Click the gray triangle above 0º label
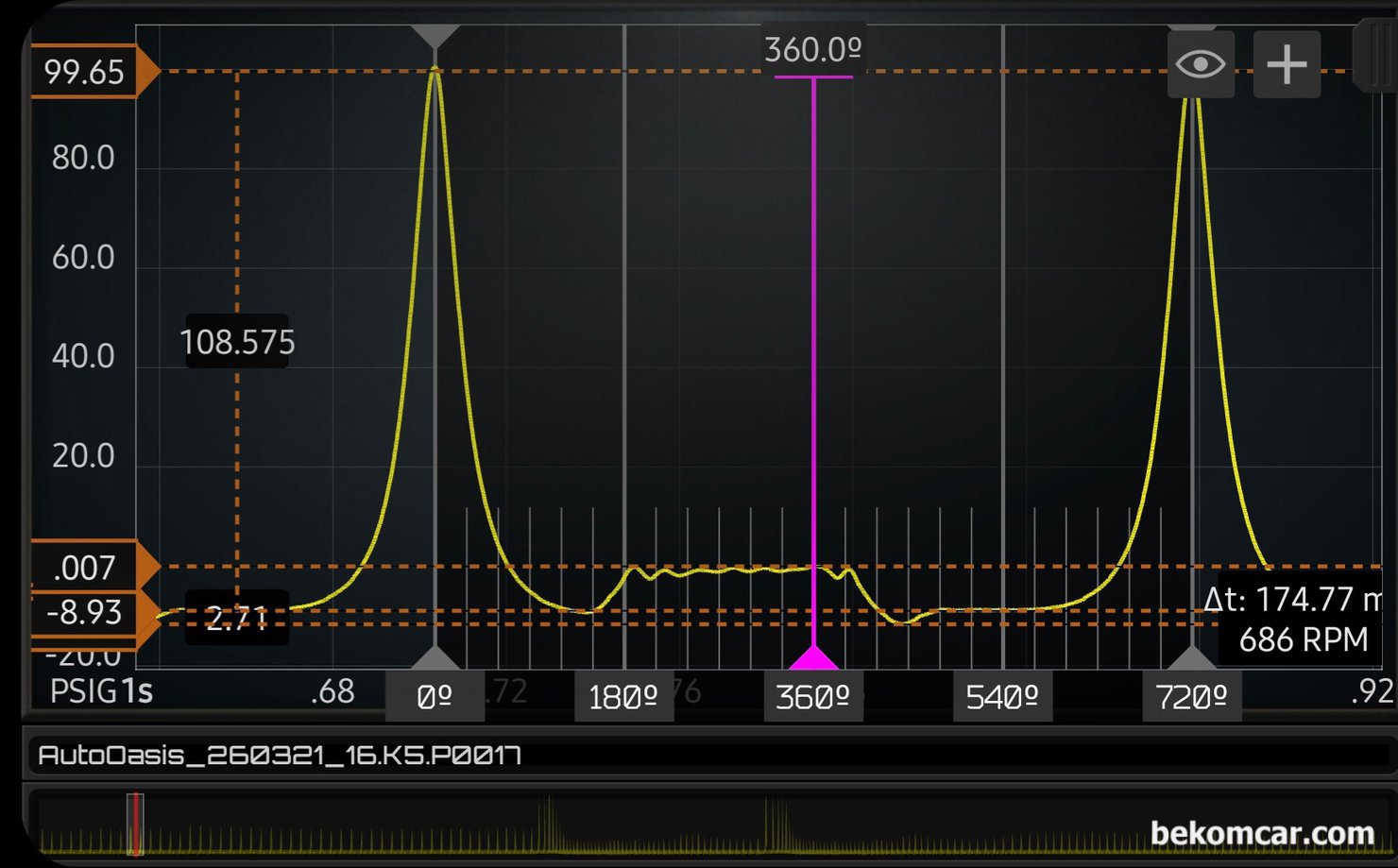The height and width of the screenshot is (868, 1398). pos(435,657)
